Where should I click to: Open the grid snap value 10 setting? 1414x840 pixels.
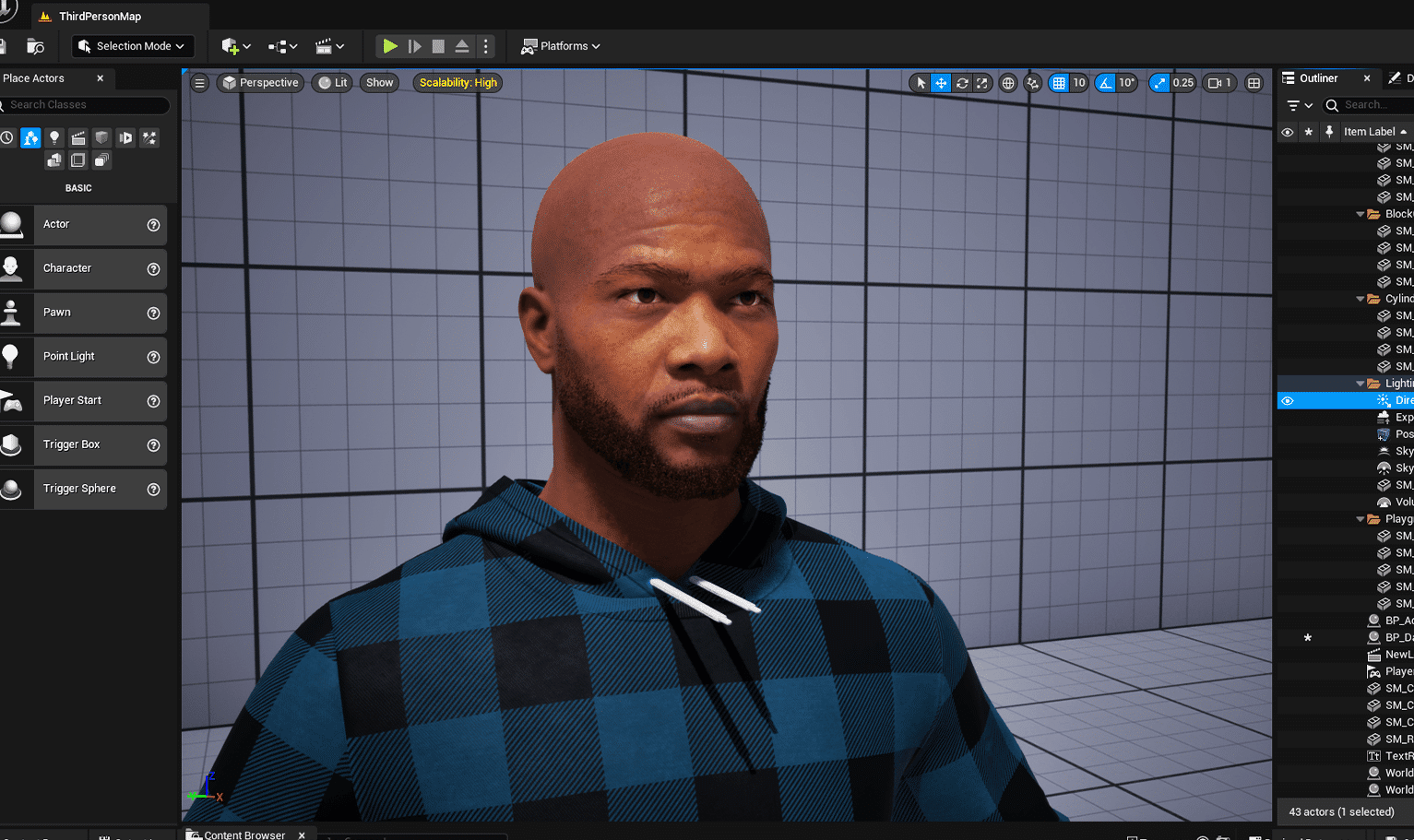coord(1078,83)
